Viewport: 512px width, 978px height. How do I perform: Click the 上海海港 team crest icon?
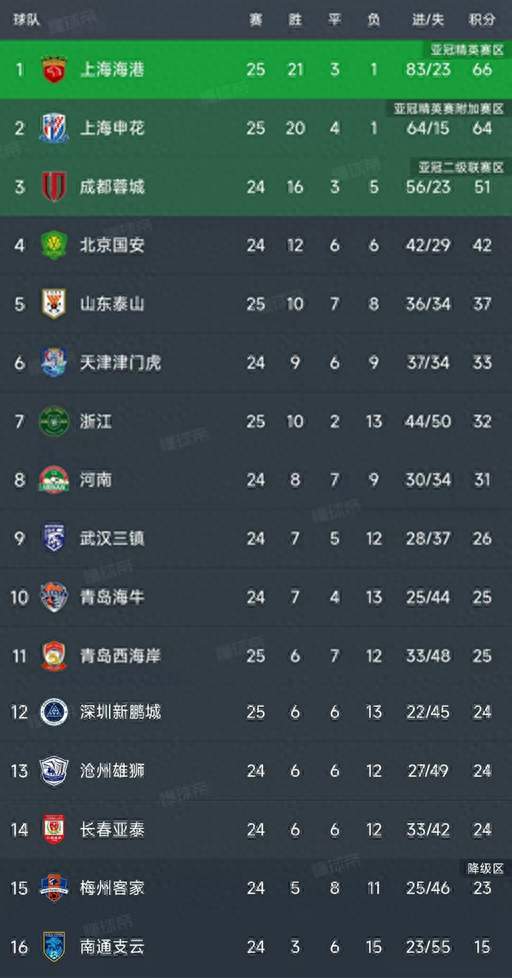[x=54, y=69]
